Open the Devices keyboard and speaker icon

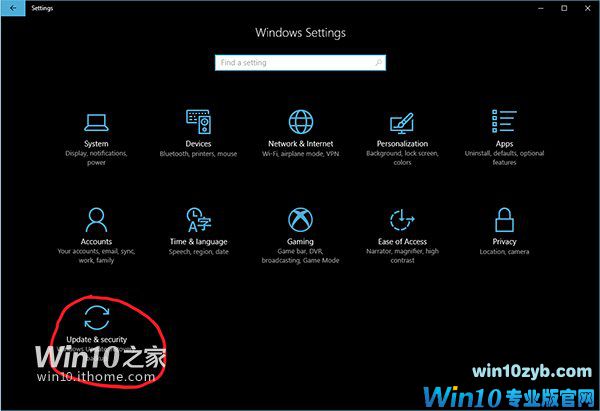pos(199,122)
